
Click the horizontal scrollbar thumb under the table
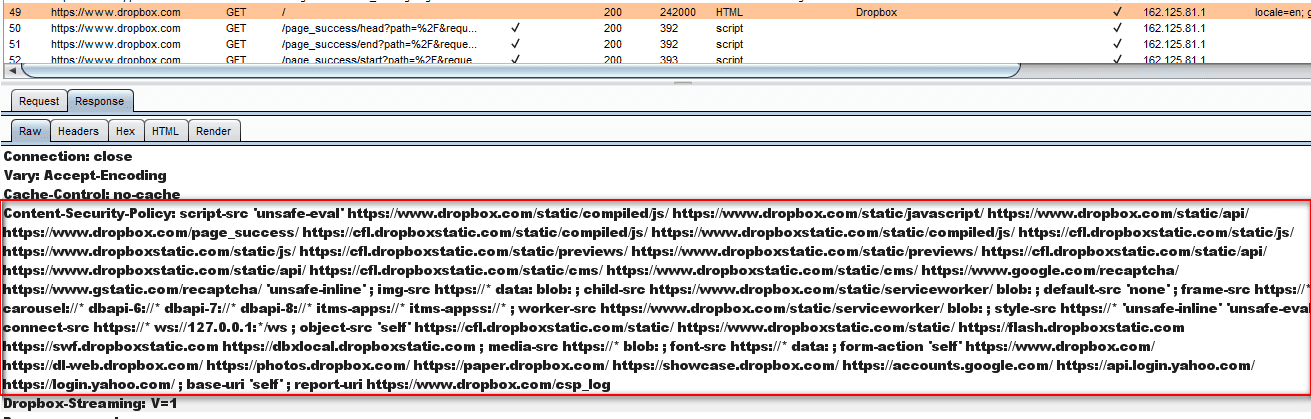[x=520, y=70]
